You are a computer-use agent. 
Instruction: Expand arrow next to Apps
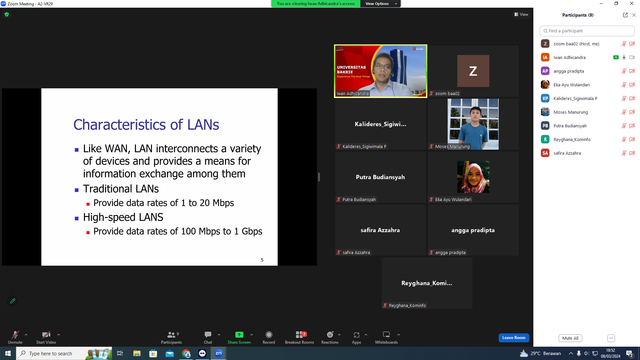366,335
